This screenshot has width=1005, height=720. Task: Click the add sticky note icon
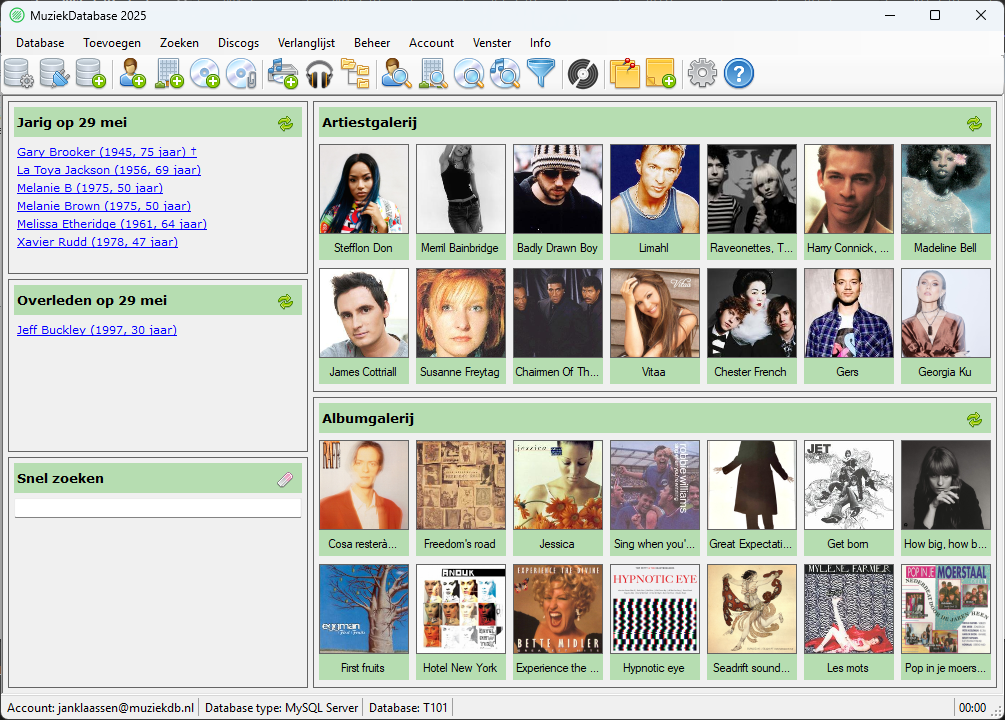coord(661,73)
